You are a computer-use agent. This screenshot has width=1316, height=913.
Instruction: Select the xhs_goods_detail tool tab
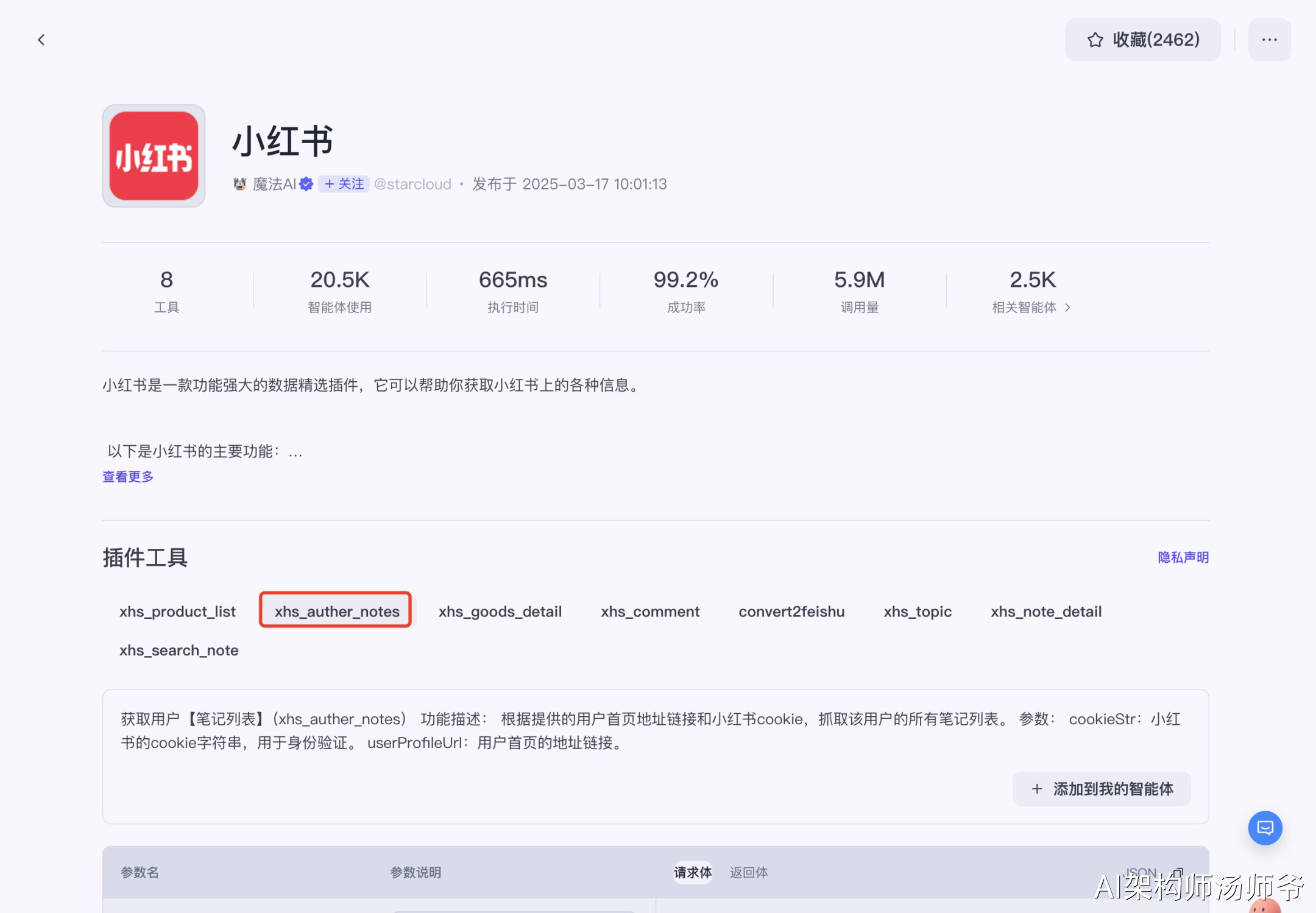coord(500,612)
